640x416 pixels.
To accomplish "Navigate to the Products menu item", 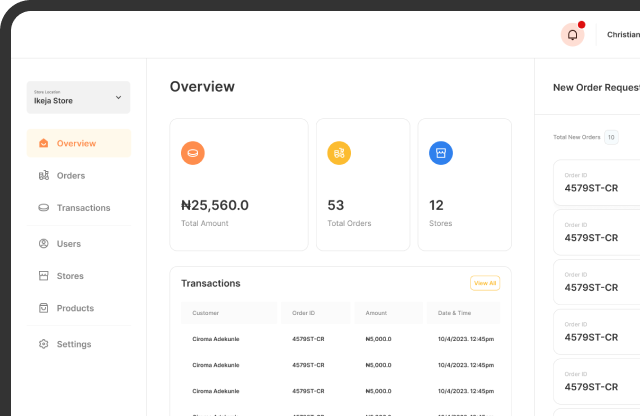I will coord(75,308).
